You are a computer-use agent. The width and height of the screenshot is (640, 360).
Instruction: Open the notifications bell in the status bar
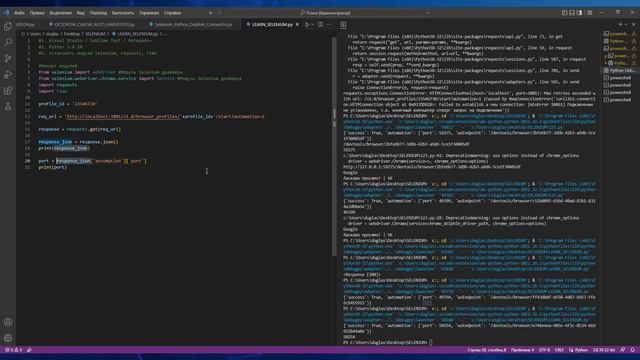[633, 350]
